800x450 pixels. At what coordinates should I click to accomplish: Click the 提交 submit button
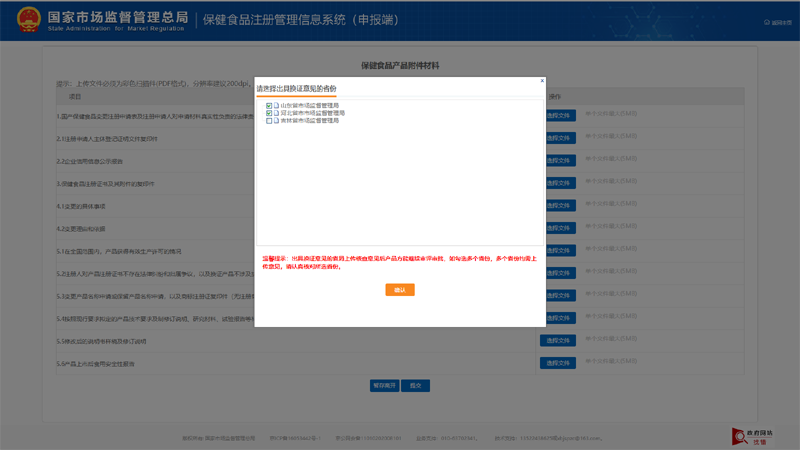tap(415, 385)
